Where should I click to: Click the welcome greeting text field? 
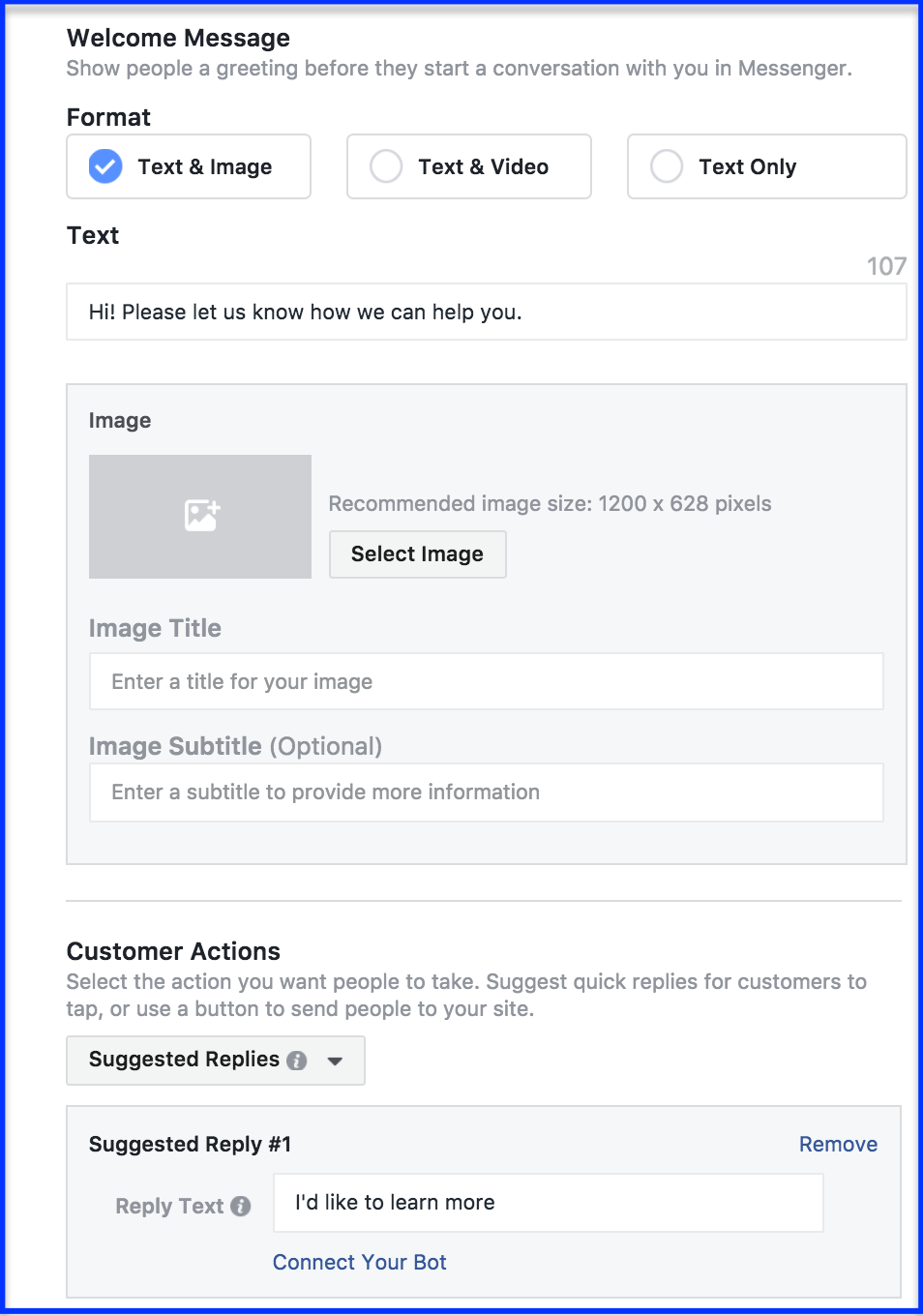click(x=487, y=312)
